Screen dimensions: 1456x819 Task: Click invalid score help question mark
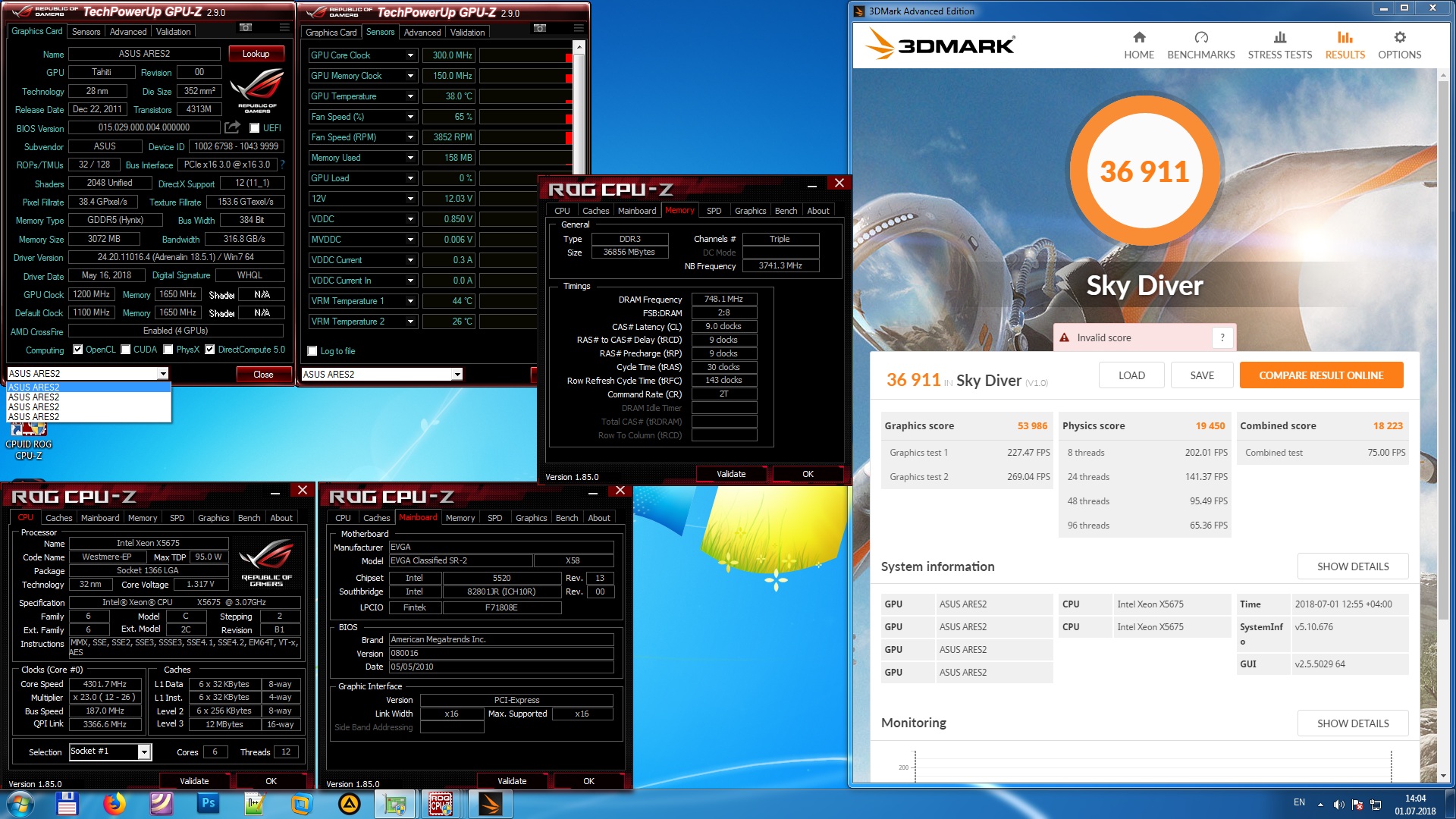click(x=1222, y=337)
